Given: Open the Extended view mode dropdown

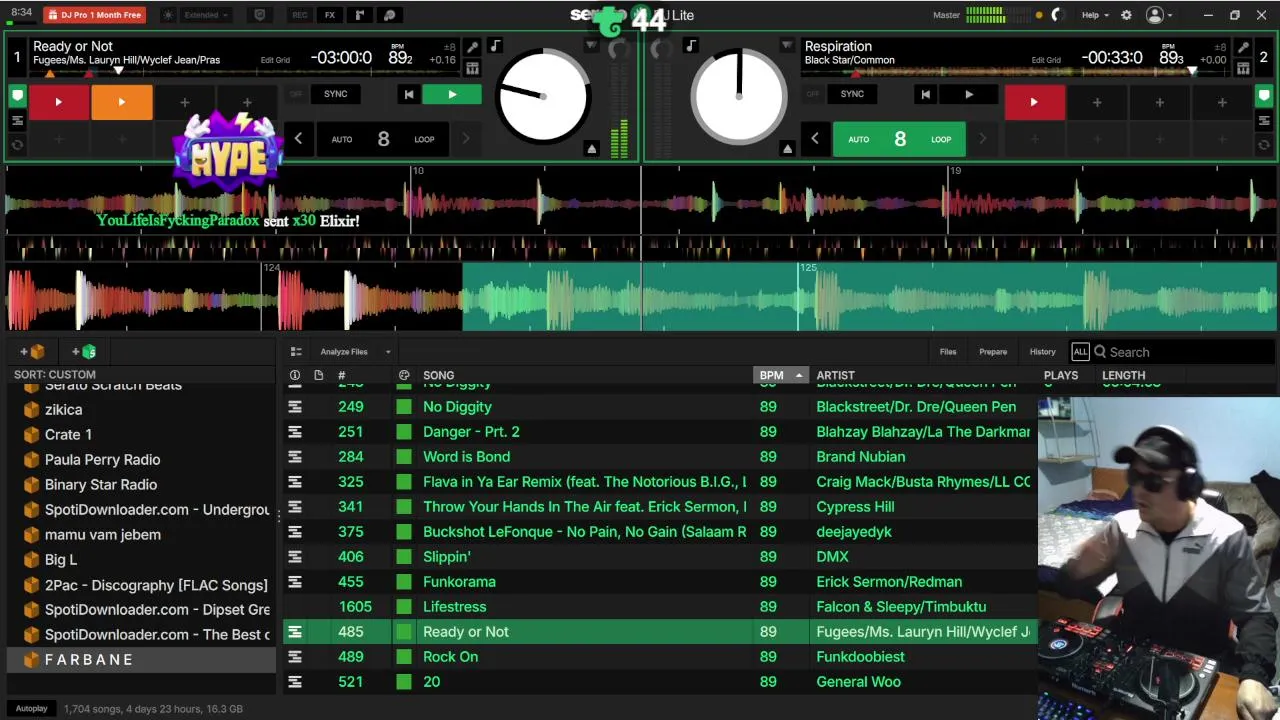Looking at the screenshot, I should [207, 15].
